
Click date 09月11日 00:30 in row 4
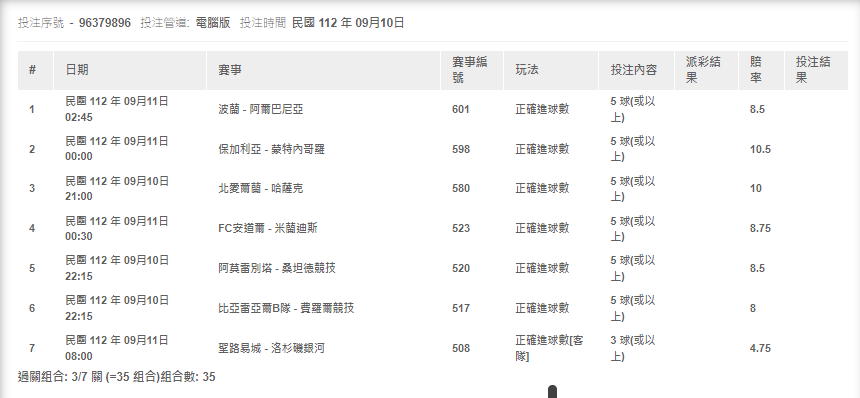117,229
